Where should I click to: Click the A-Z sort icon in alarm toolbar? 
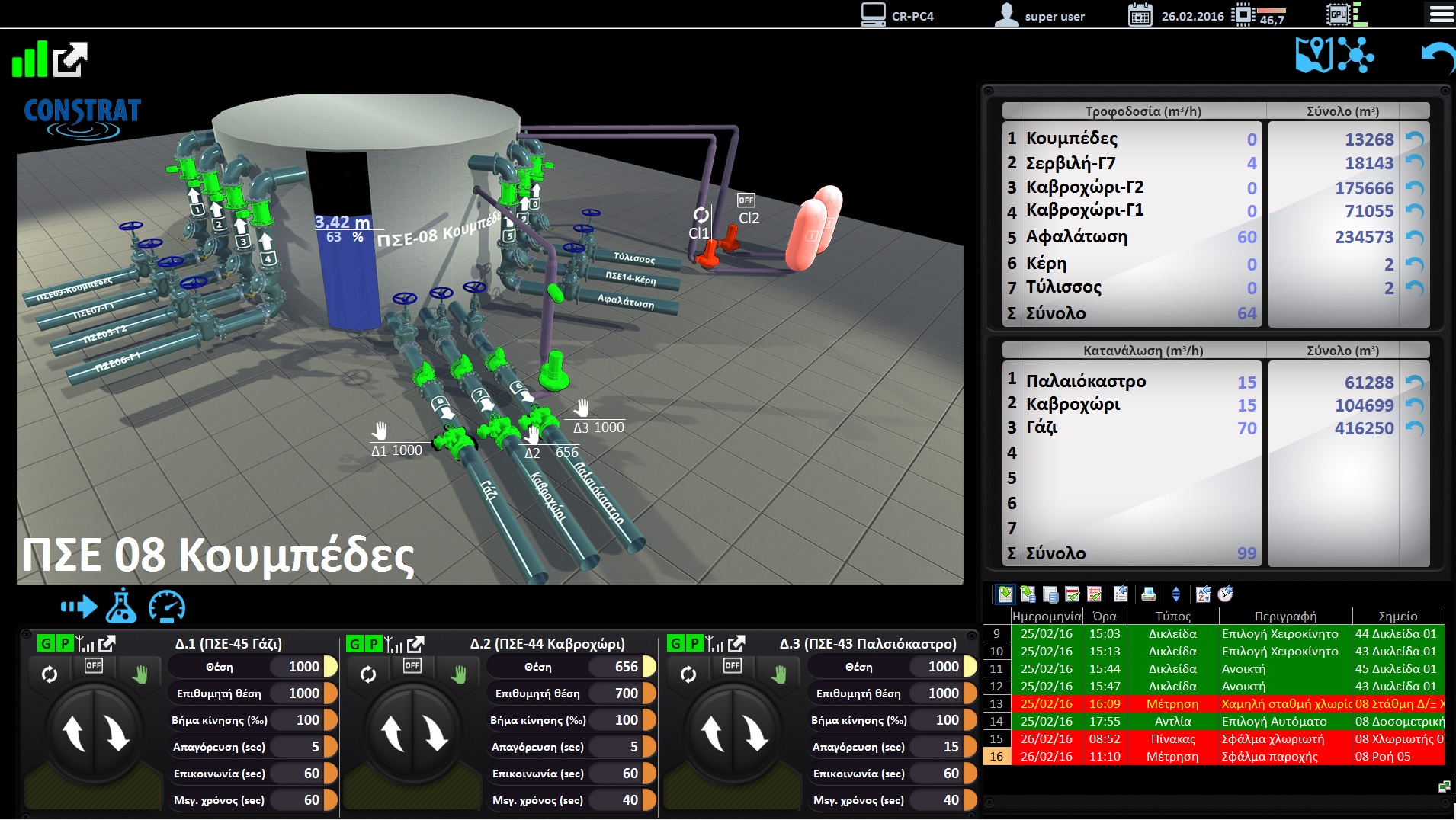[x=1204, y=594]
